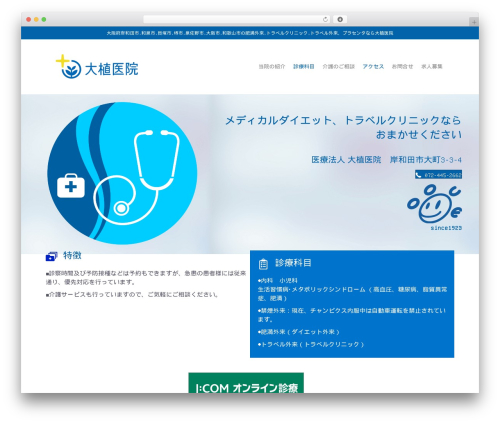Click the stethoscope circle illustration

tap(122, 173)
